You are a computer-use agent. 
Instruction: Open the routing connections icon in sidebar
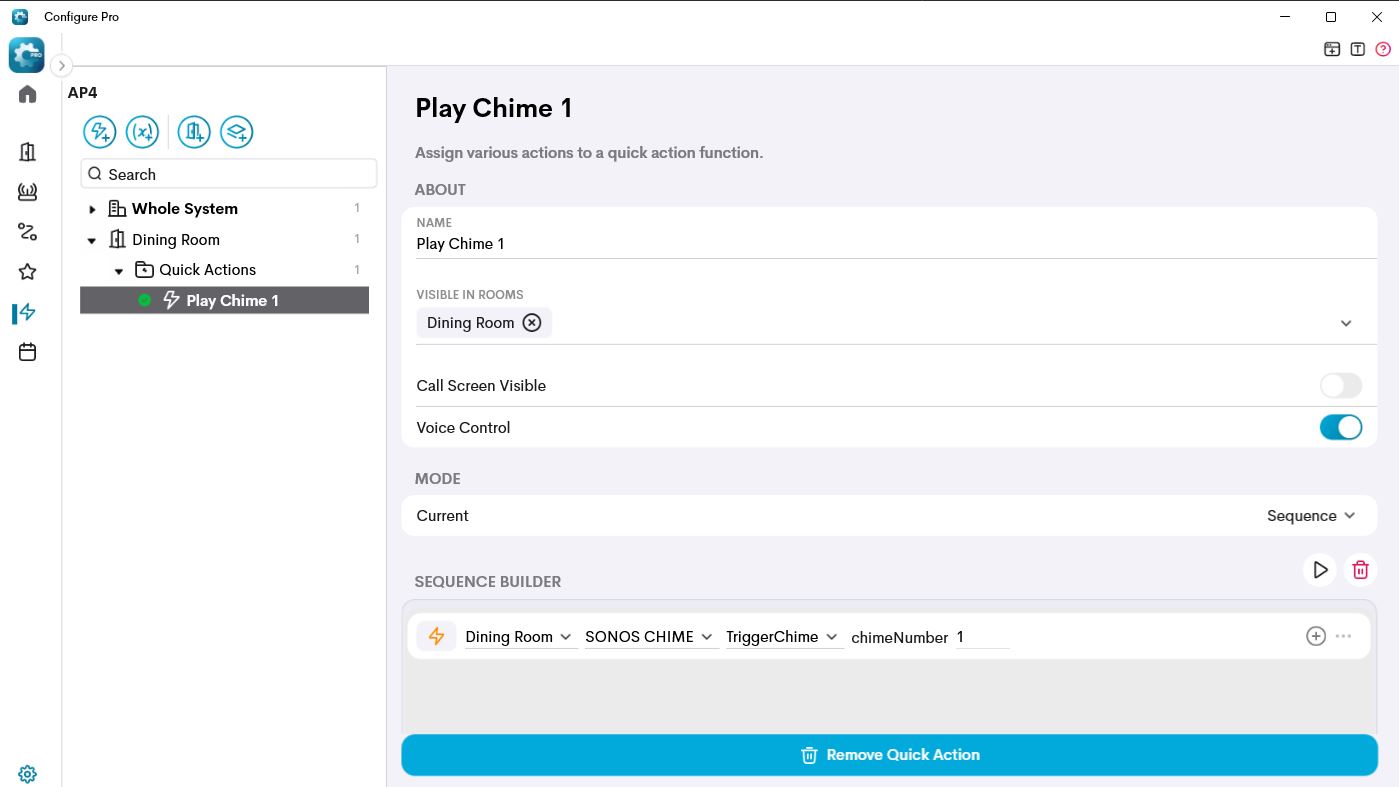tap(27, 232)
